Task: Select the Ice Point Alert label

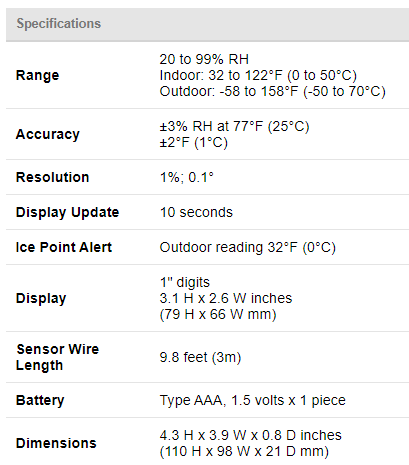Action: [64, 247]
